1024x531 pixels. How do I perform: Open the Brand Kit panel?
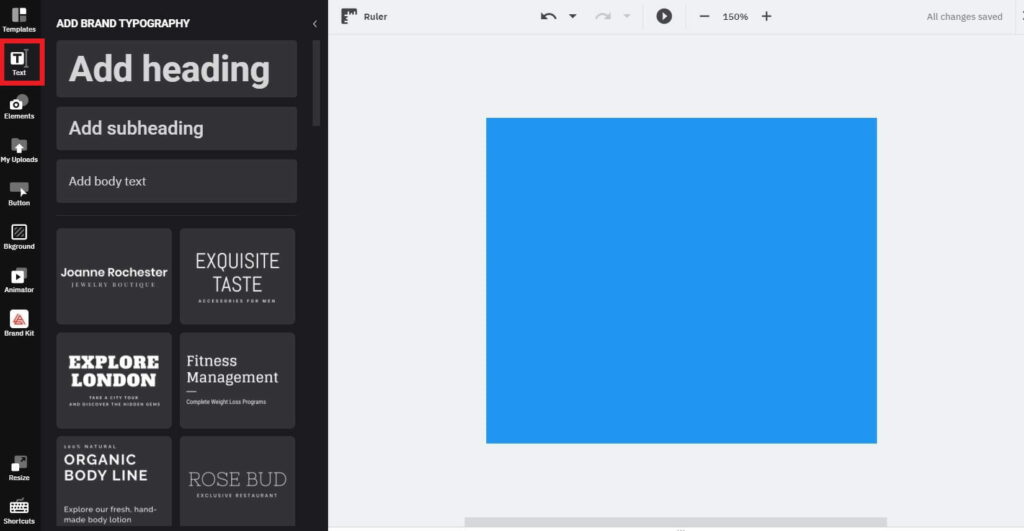coord(19,323)
